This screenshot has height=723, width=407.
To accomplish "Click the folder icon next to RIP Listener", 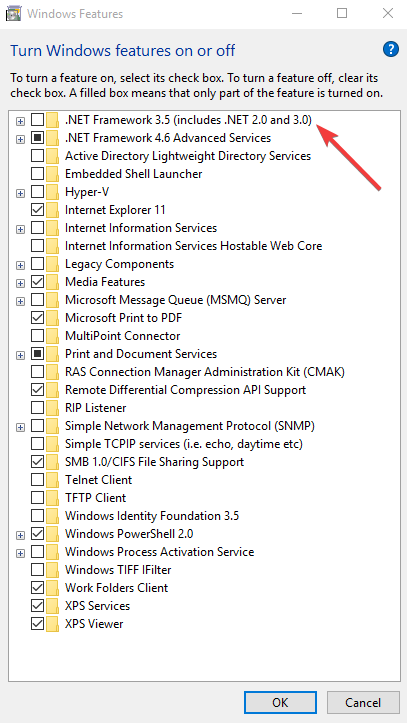I will coord(53,408).
